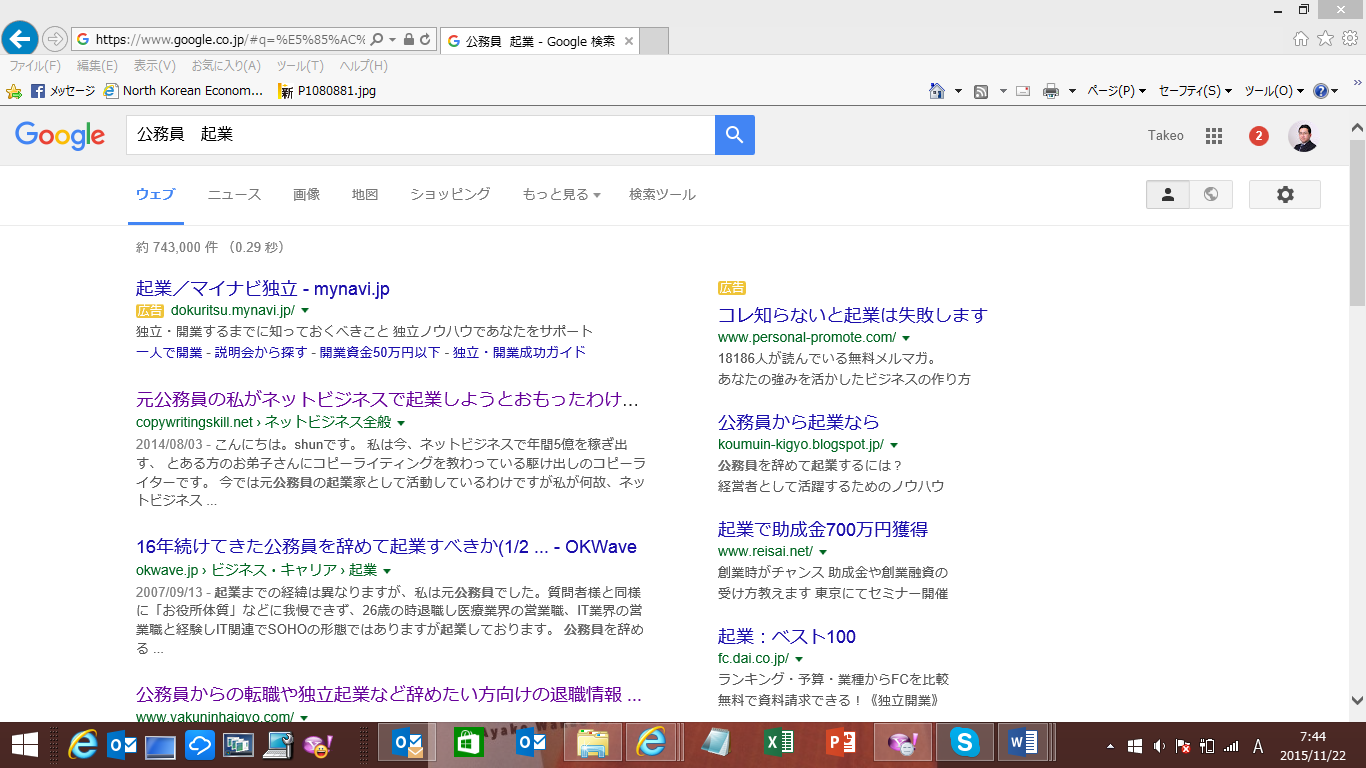Open Skype from the taskbar

point(965,744)
